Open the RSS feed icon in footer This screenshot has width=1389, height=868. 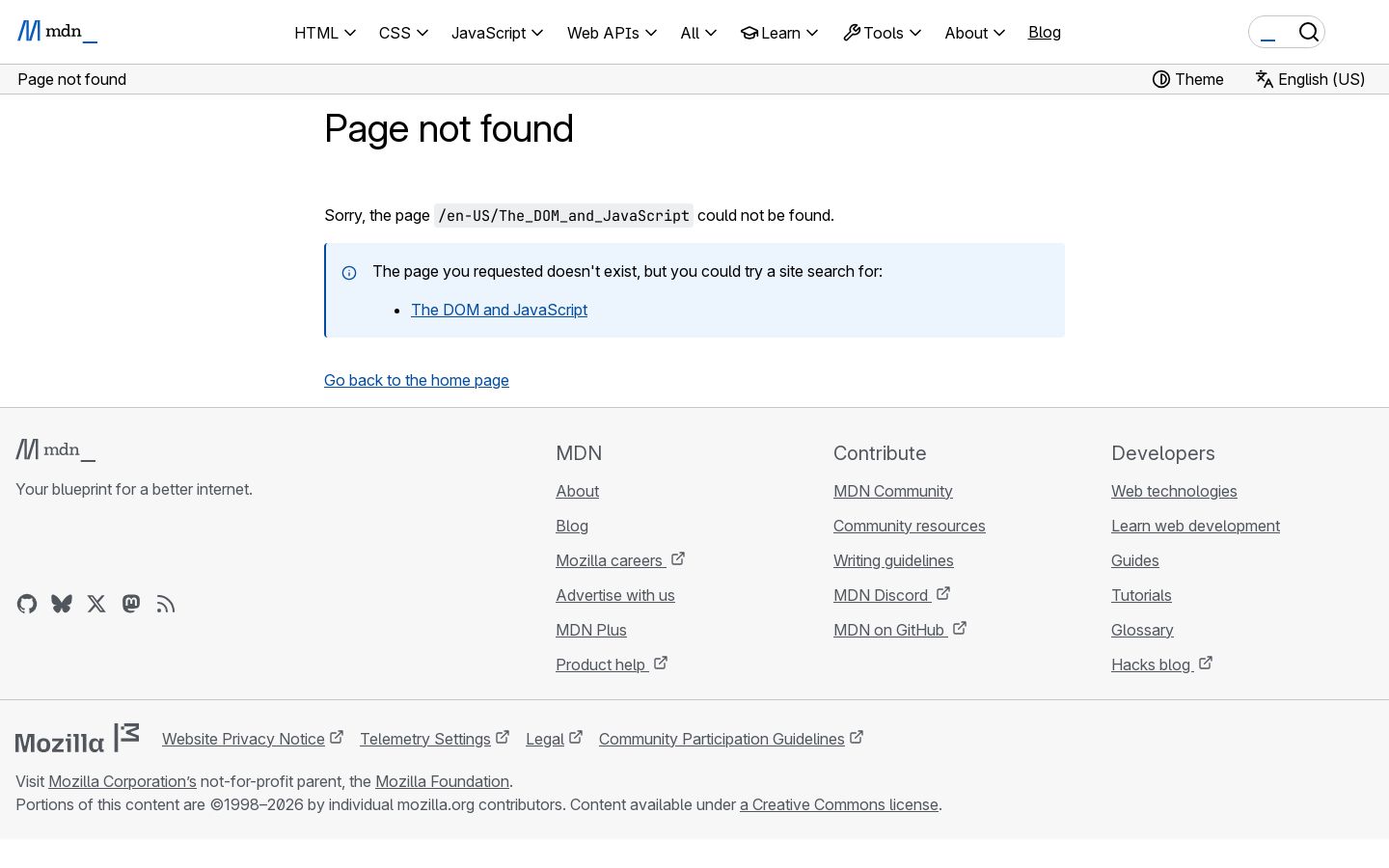pos(166,604)
